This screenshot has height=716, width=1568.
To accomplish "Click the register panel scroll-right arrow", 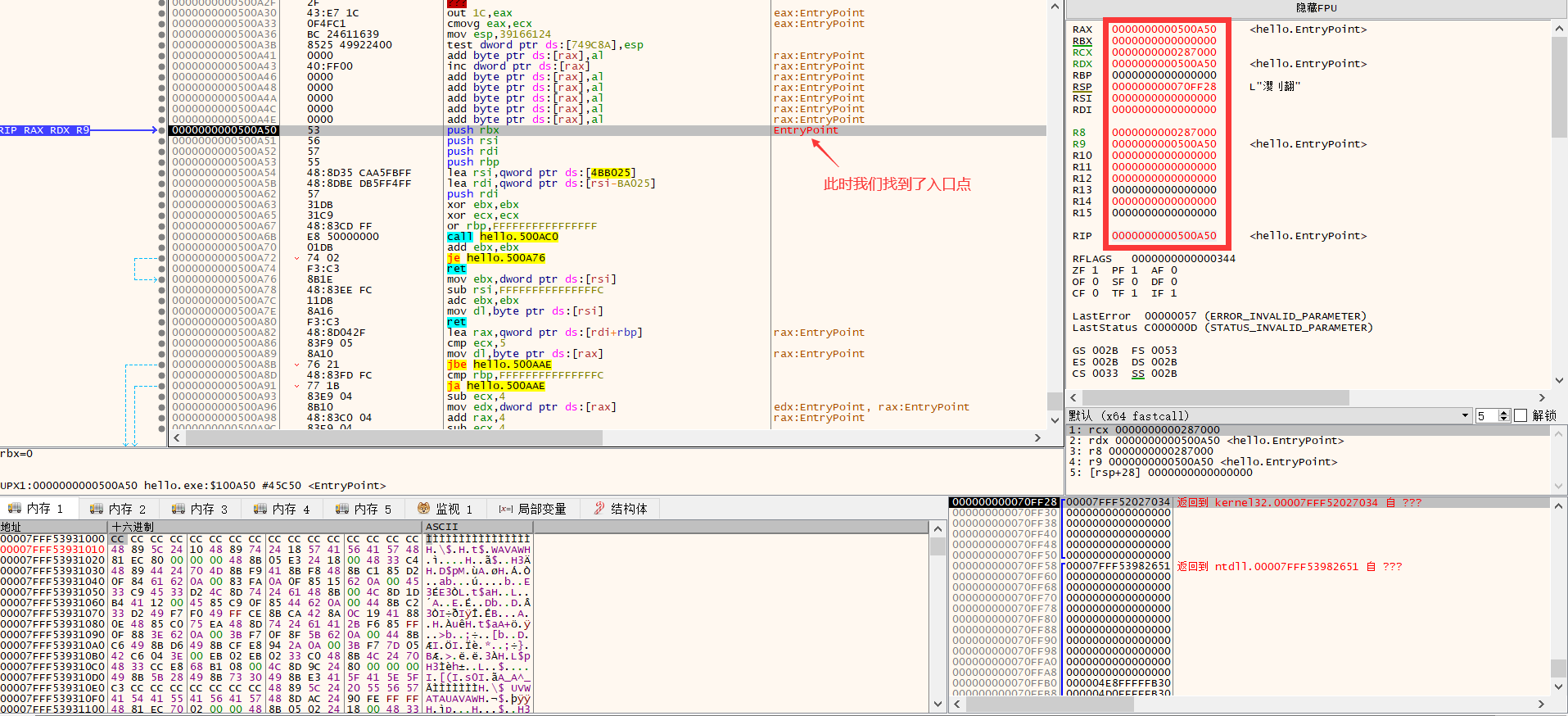I will click(1543, 397).
